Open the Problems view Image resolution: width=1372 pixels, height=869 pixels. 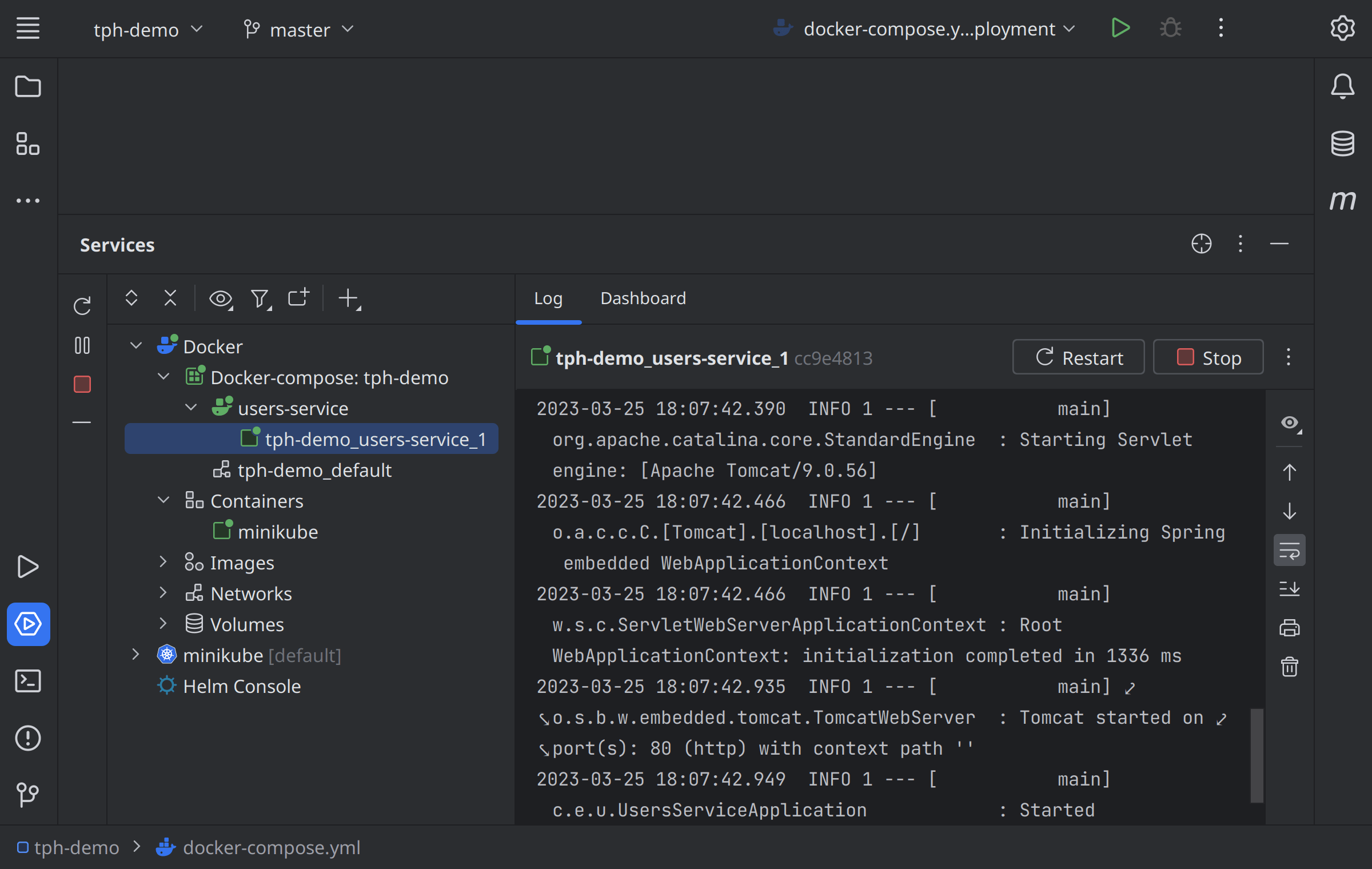tap(28, 738)
